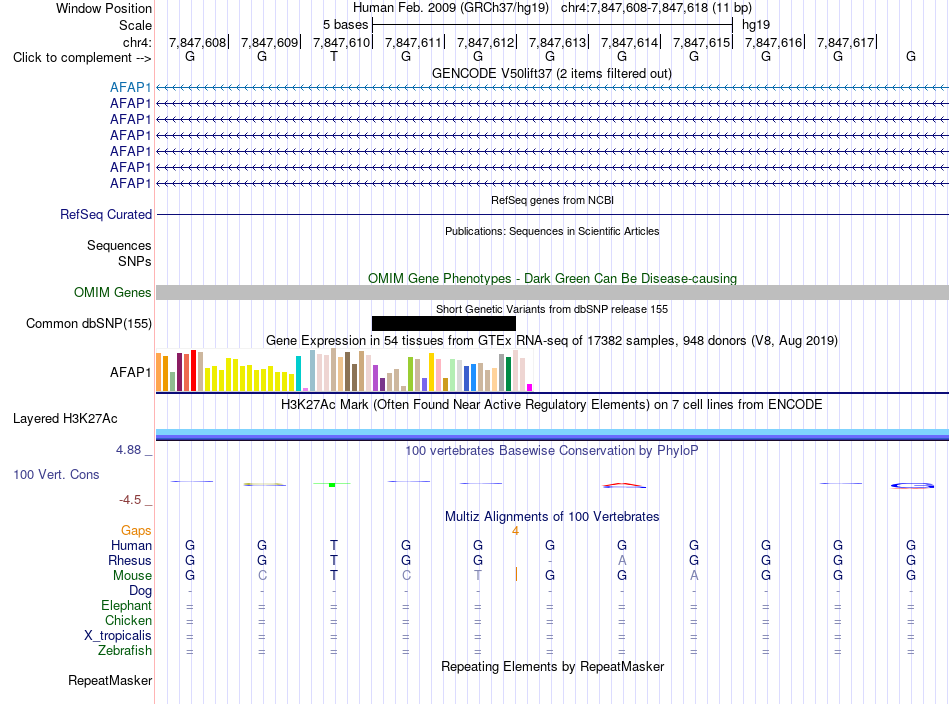Click the "100 Vert. Cons" track label
This screenshot has width=950, height=704.
click(x=56, y=474)
